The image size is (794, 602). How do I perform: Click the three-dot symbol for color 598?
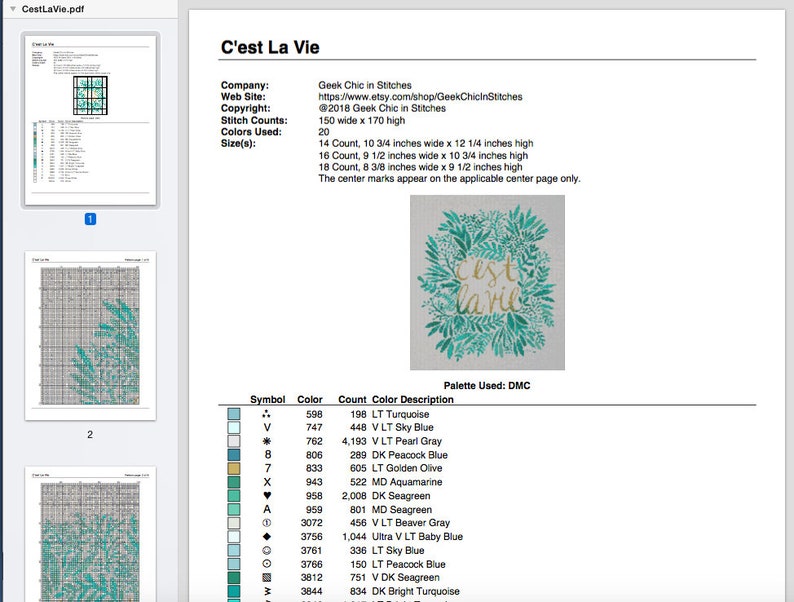[x=267, y=414]
